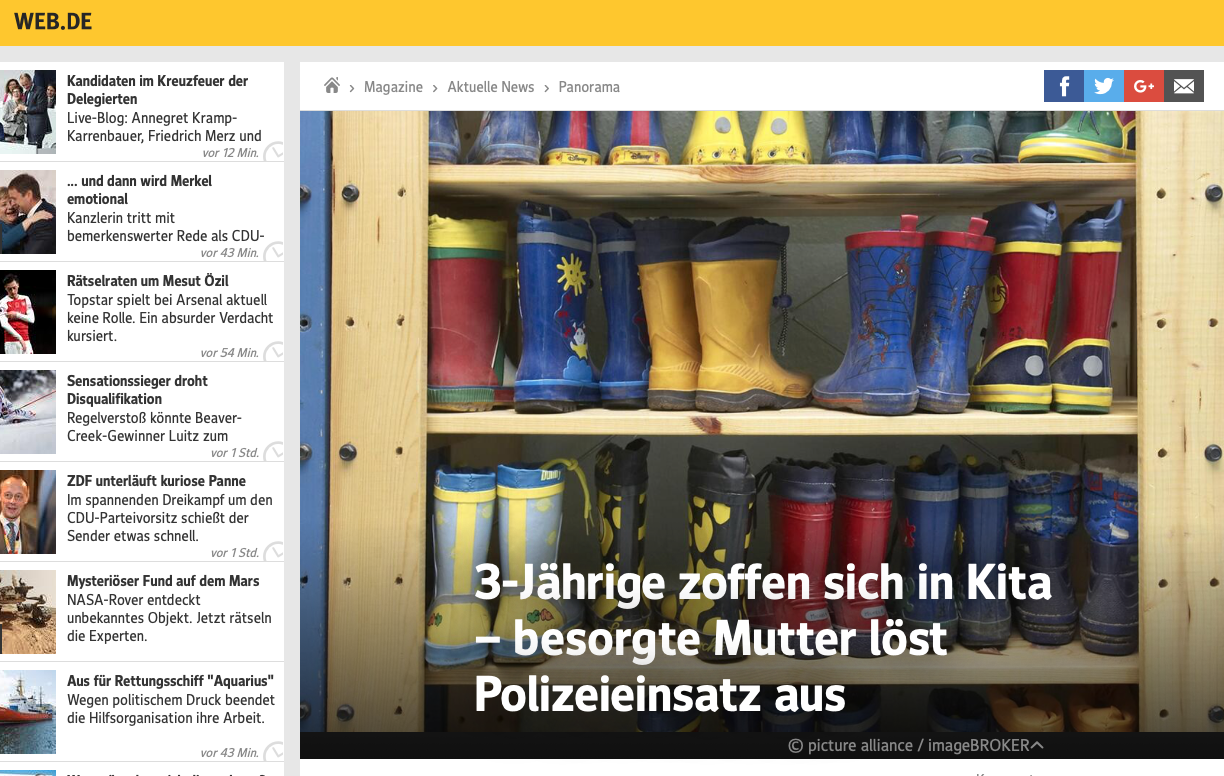The width and height of the screenshot is (1224, 776).
Task: Click the '© picture alliance / imageBROKER' credit
Action: [908, 746]
